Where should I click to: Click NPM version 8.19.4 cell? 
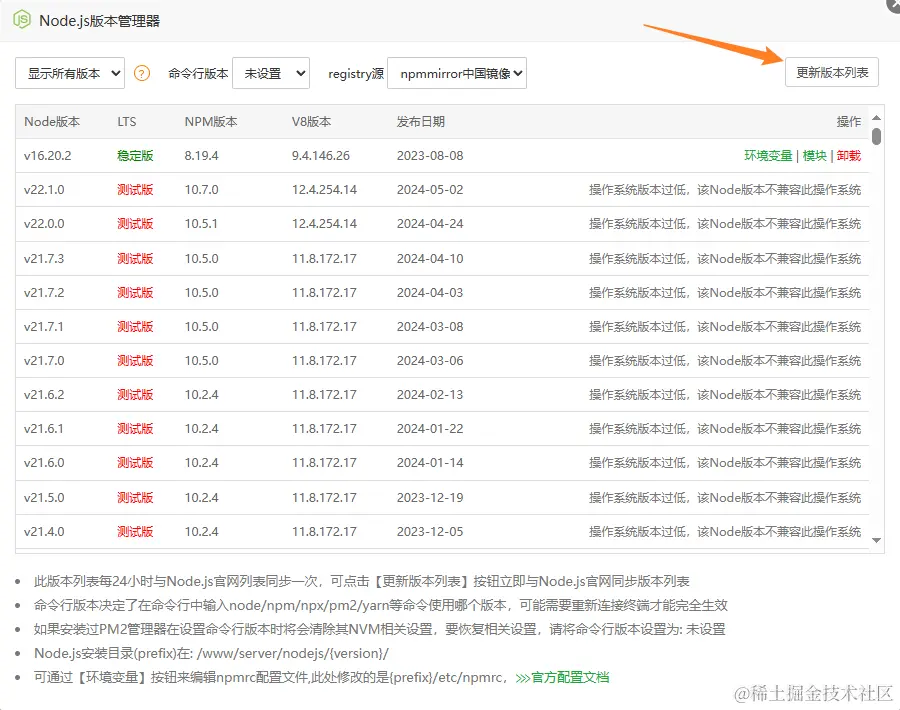point(201,156)
